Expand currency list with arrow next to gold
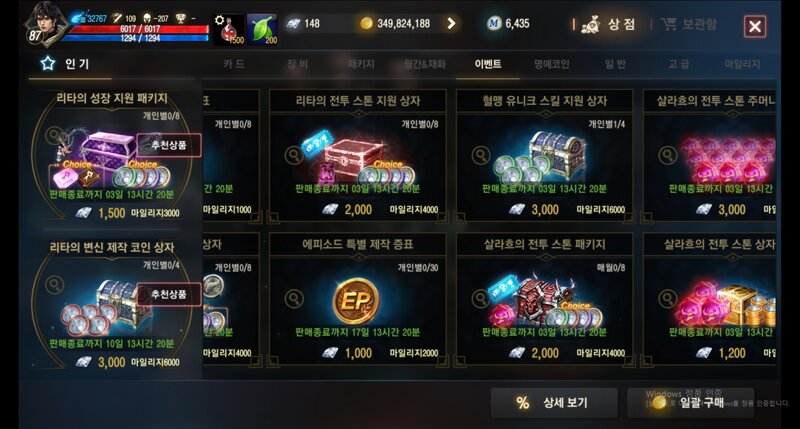800x429 pixels. pyautogui.click(x=451, y=23)
